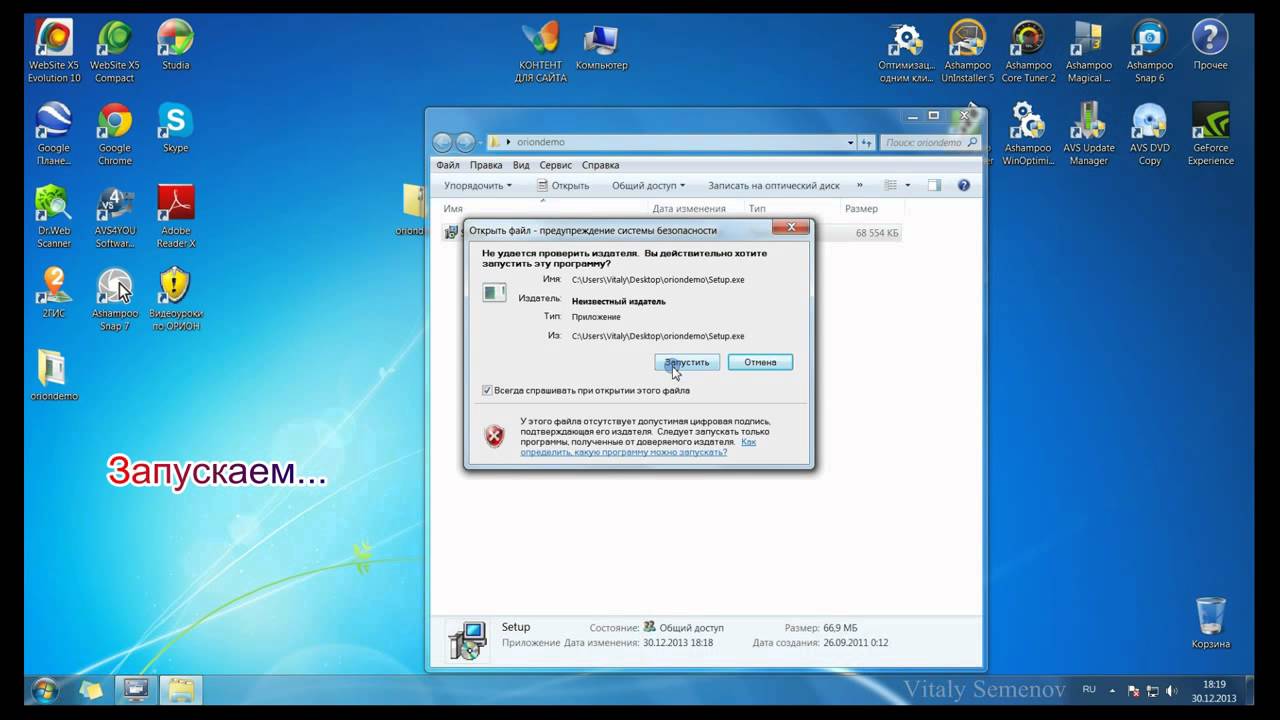Open the 2ГИС desktop shortcut
This screenshot has width=1280, height=720.
[x=54, y=293]
